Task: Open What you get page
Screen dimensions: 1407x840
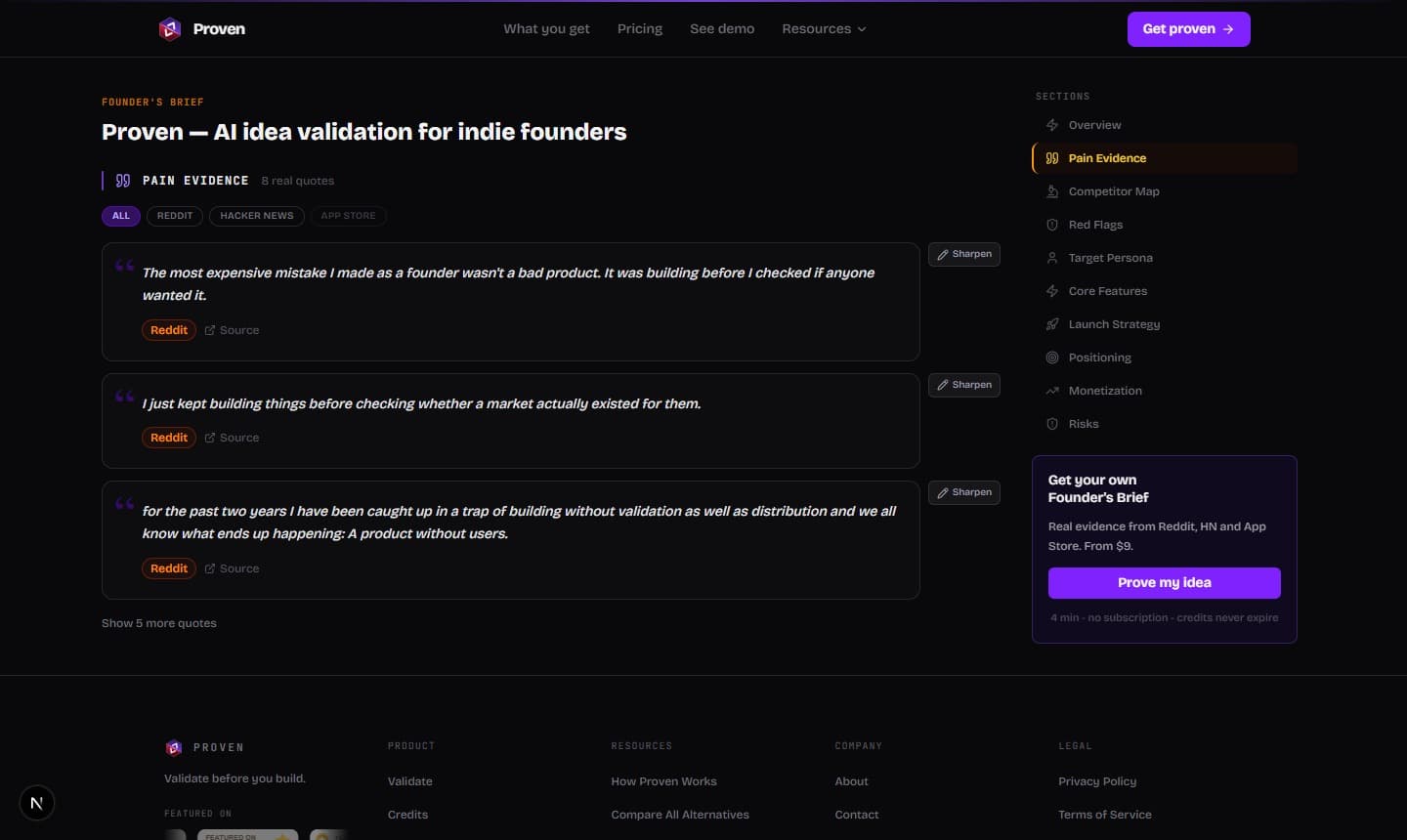Action: click(x=546, y=29)
